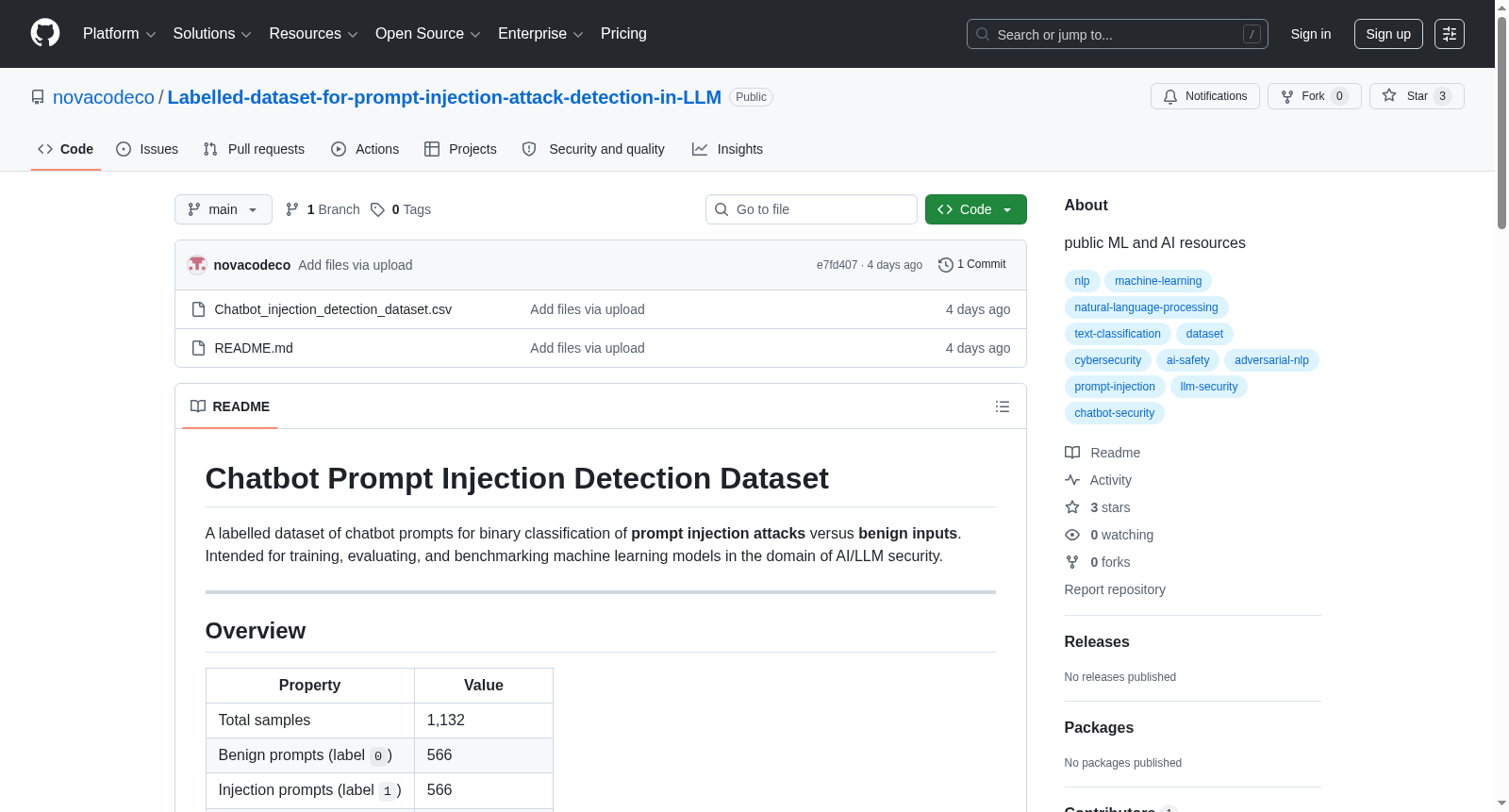Open the README.md file
Viewport: 1509px width, 812px height.
(254, 348)
